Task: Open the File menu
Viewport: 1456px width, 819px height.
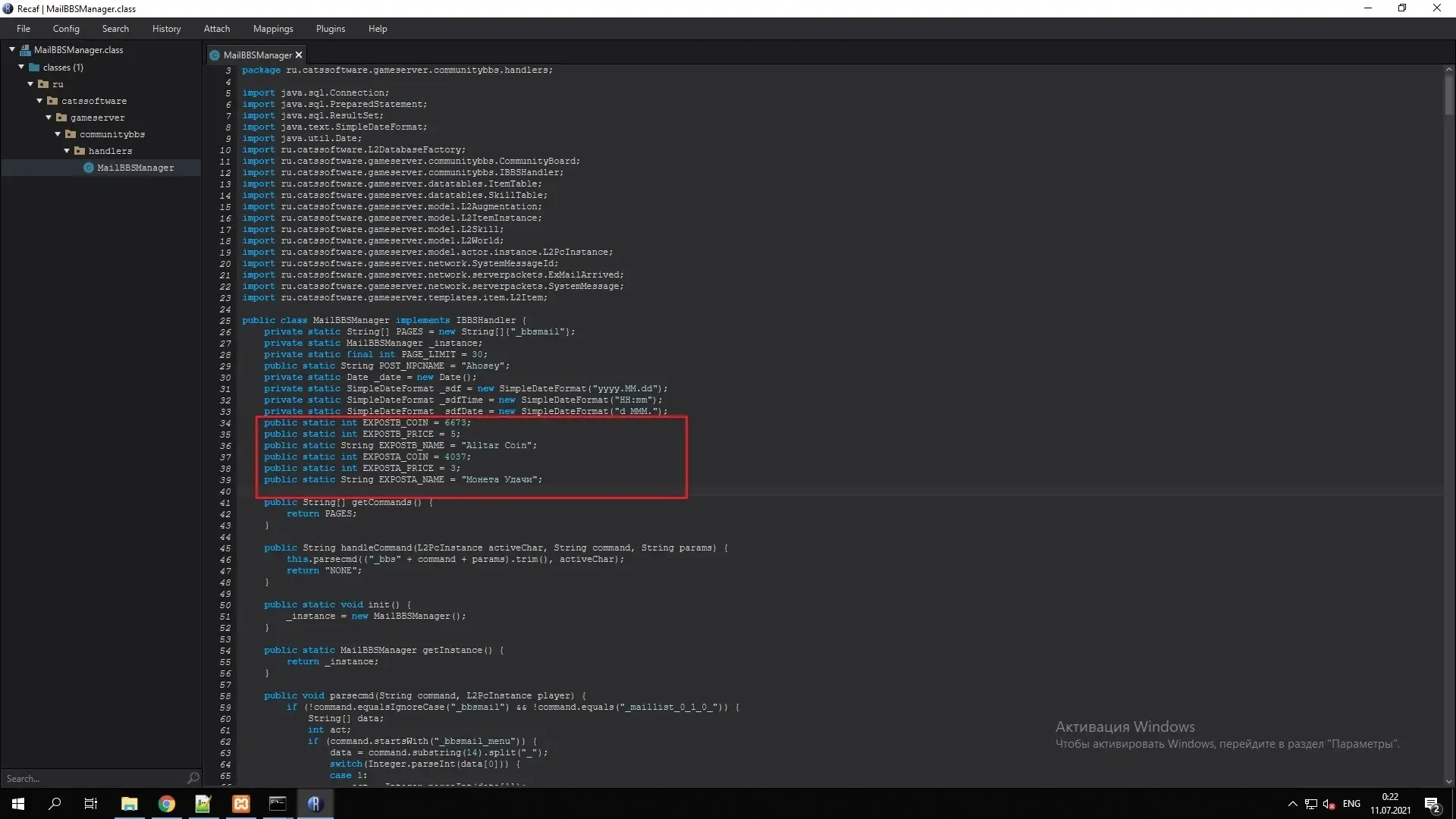Action: pyautogui.click(x=24, y=29)
